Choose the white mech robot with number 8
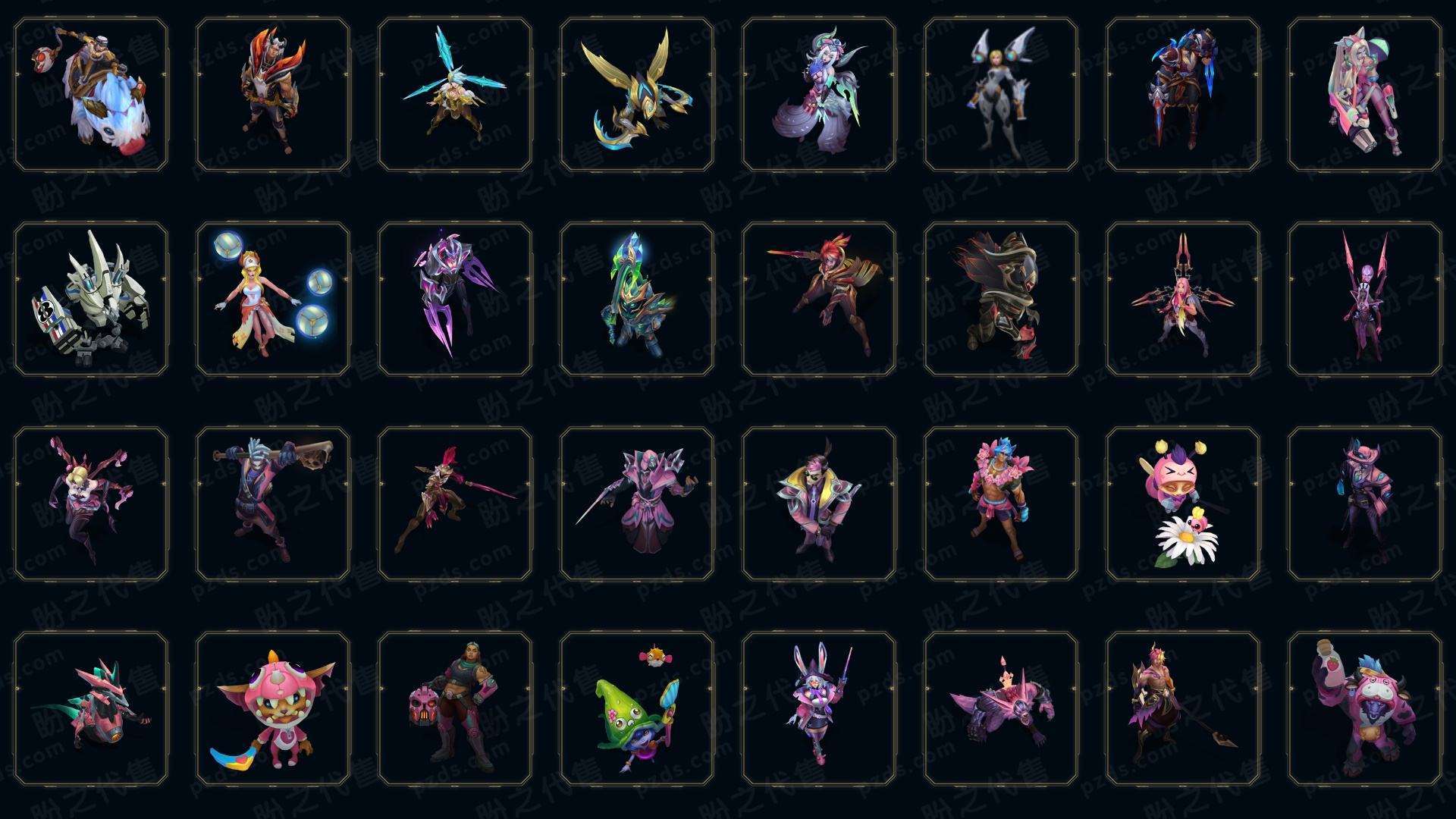This screenshot has height=819, width=1456. [91, 299]
